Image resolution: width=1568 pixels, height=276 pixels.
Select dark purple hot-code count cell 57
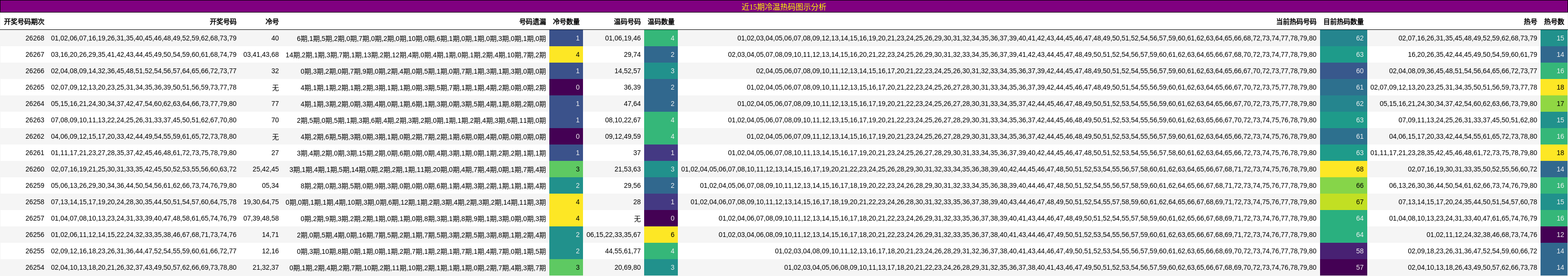pyautogui.click(x=1343, y=267)
